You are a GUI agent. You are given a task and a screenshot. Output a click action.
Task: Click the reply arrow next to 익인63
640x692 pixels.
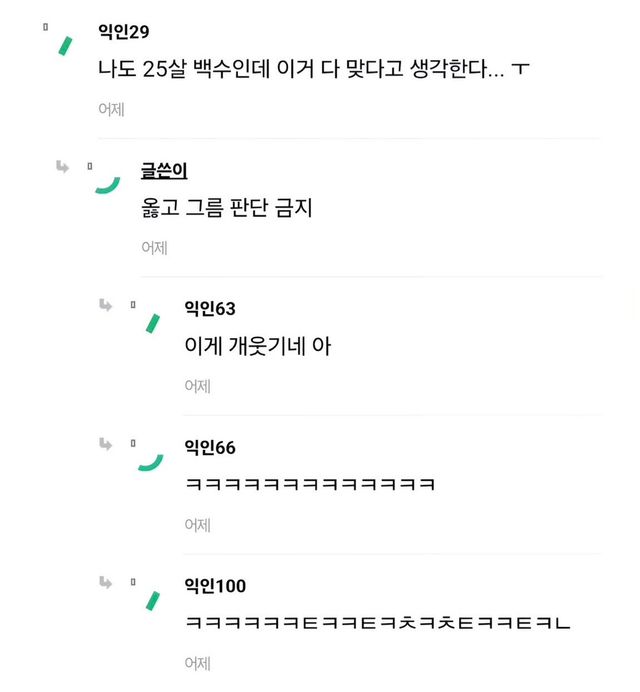pos(105,305)
